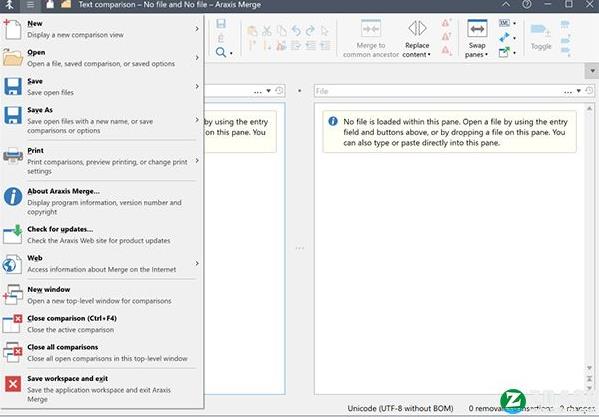
Task: Click the blue info icon in right pane
Action: [x=333, y=121]
